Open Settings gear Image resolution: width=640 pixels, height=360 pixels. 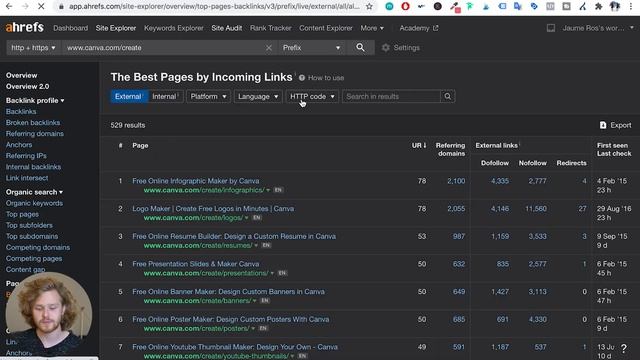click(385, 48)
